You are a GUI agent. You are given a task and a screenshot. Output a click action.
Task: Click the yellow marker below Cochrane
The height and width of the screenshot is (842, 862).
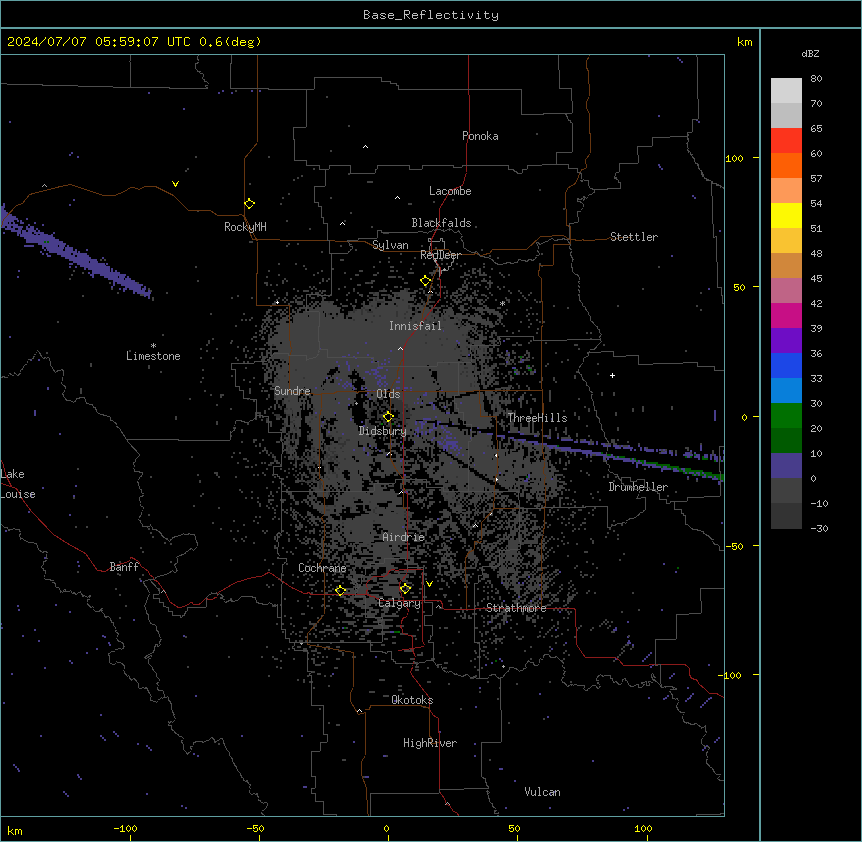(340, 591)
